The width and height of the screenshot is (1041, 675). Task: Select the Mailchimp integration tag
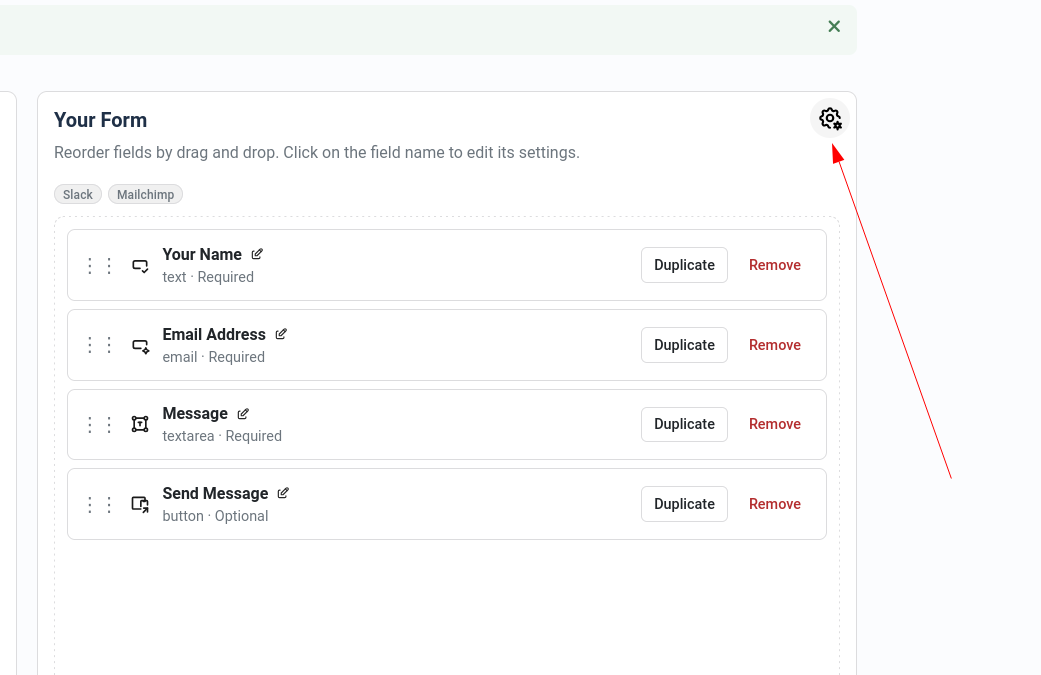[145, 194]
